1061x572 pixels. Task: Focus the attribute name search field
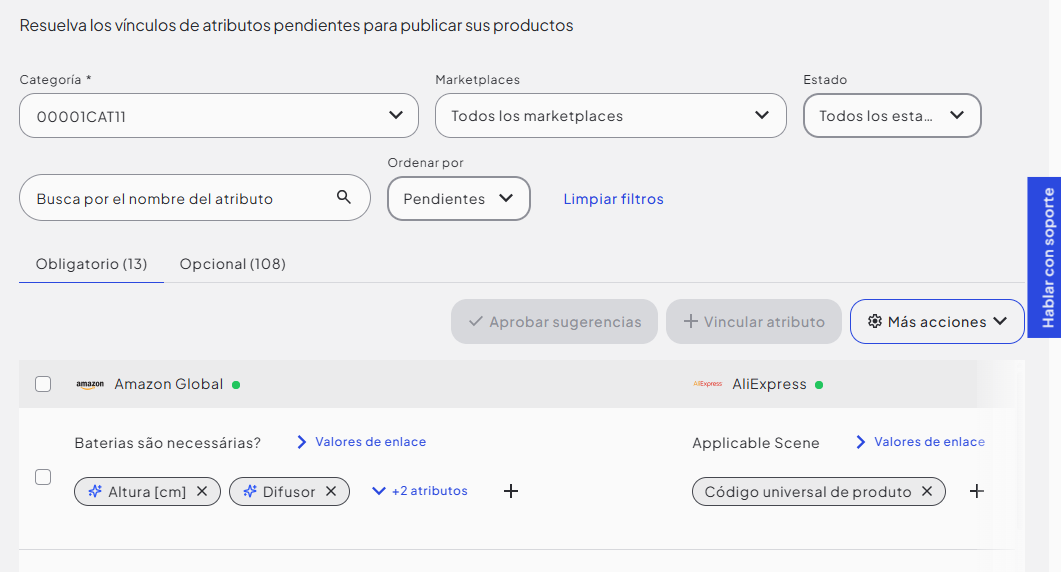[x=195, y=198]
